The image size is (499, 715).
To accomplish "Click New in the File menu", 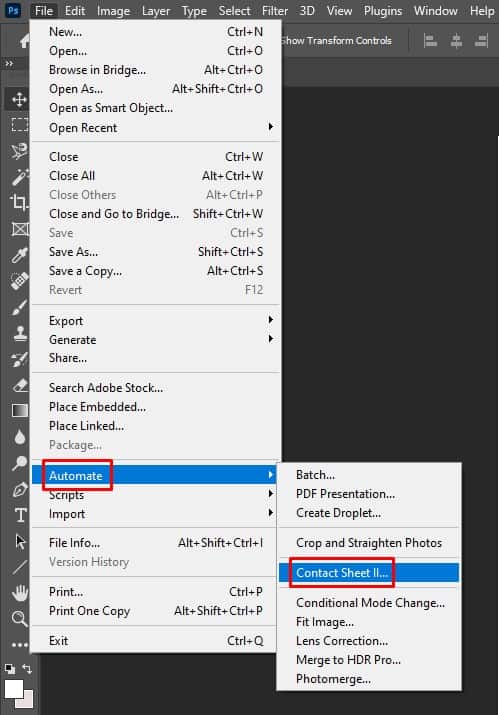I will (155, 32).
